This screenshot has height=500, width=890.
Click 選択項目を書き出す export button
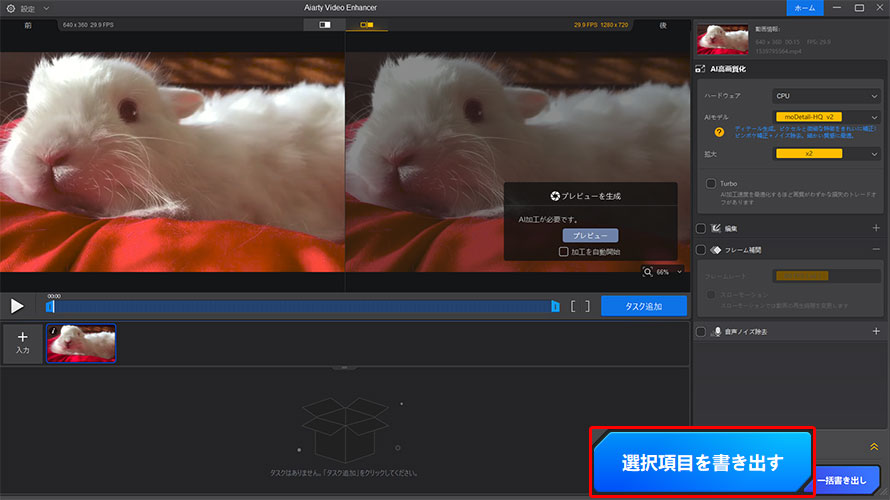702,463
